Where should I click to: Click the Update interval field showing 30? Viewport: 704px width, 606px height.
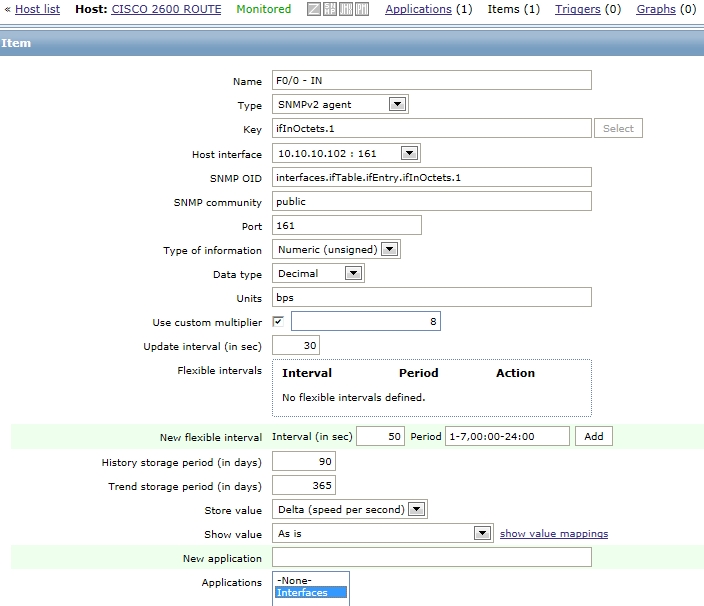(x=296, y=345)
